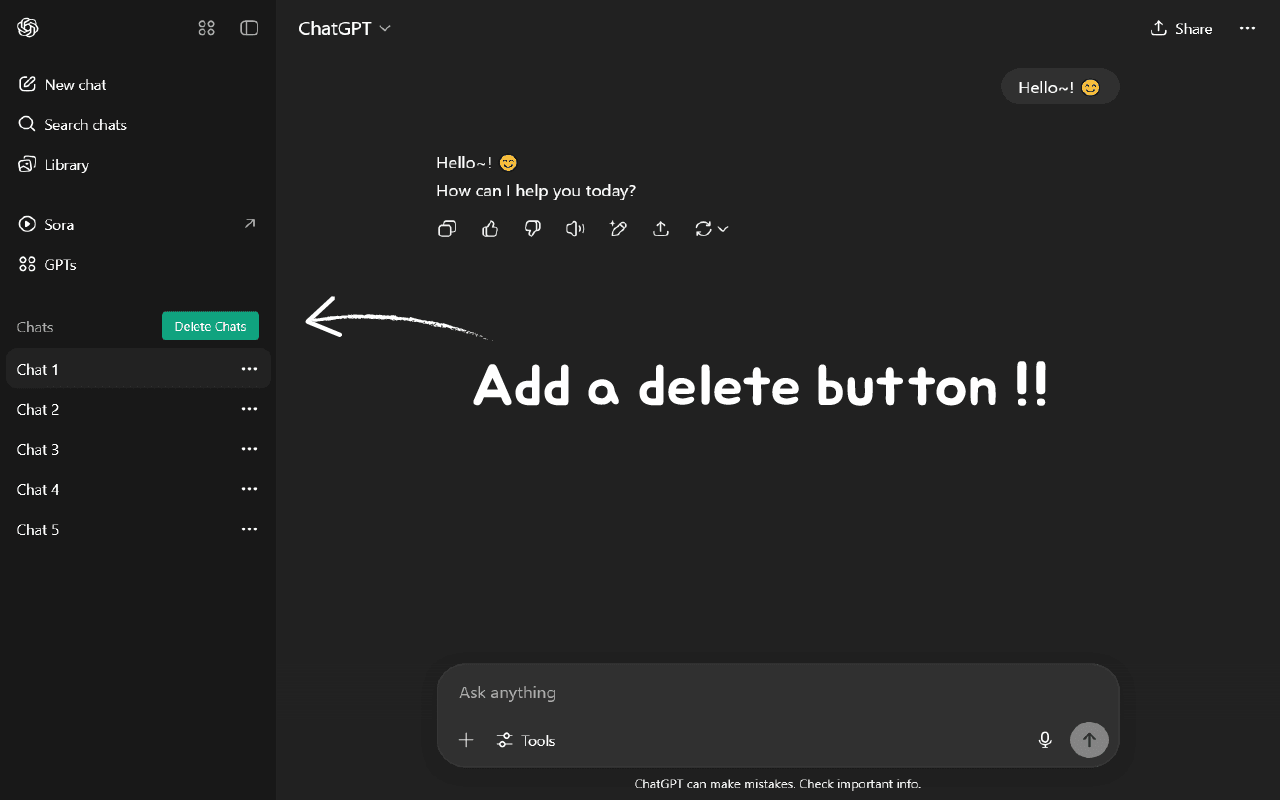The image size is (1280, 800).
Task: Click the plus attach icon
Action: click(x=466, y=740)
